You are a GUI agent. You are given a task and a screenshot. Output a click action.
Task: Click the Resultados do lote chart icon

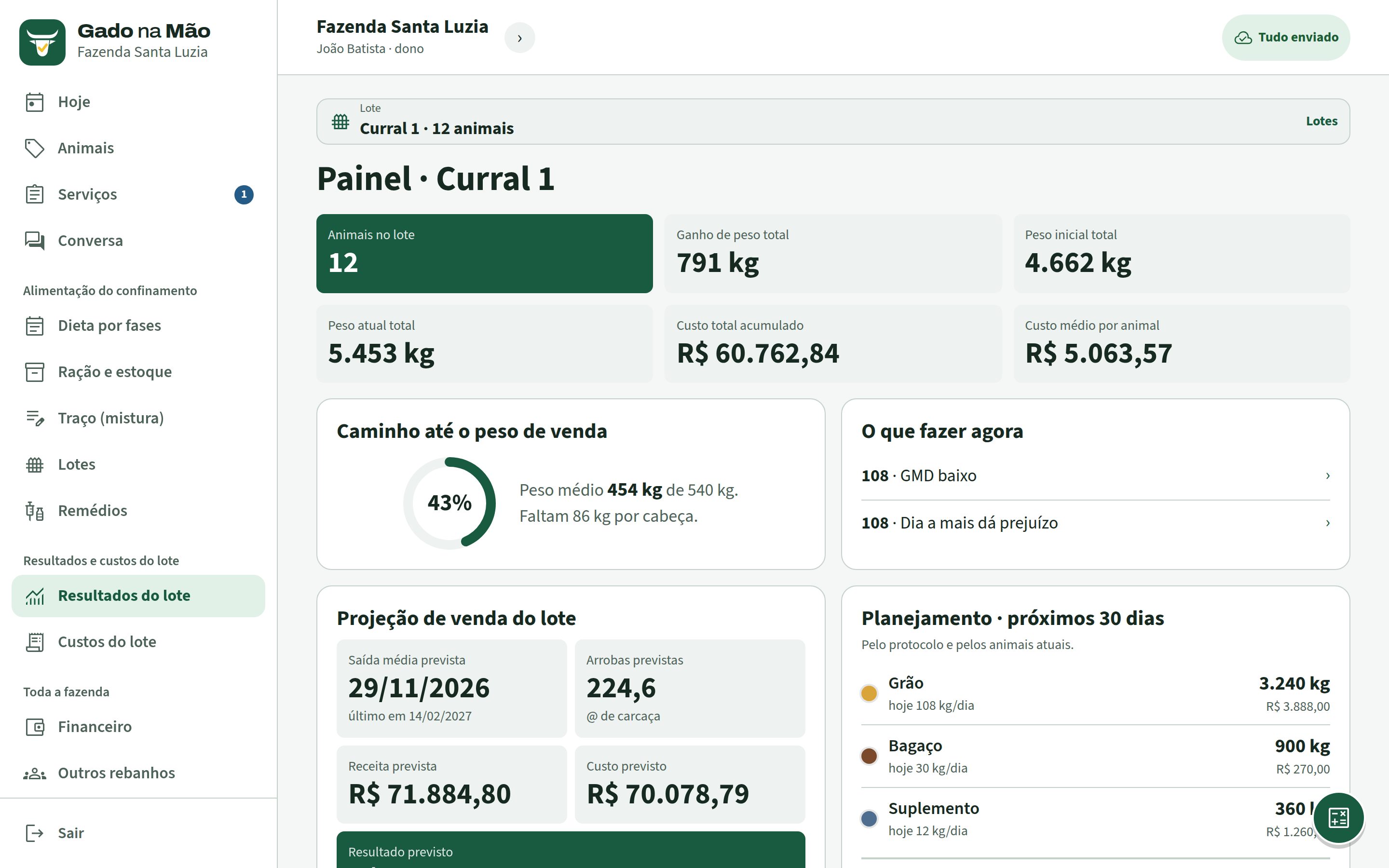tap(34, 596)
